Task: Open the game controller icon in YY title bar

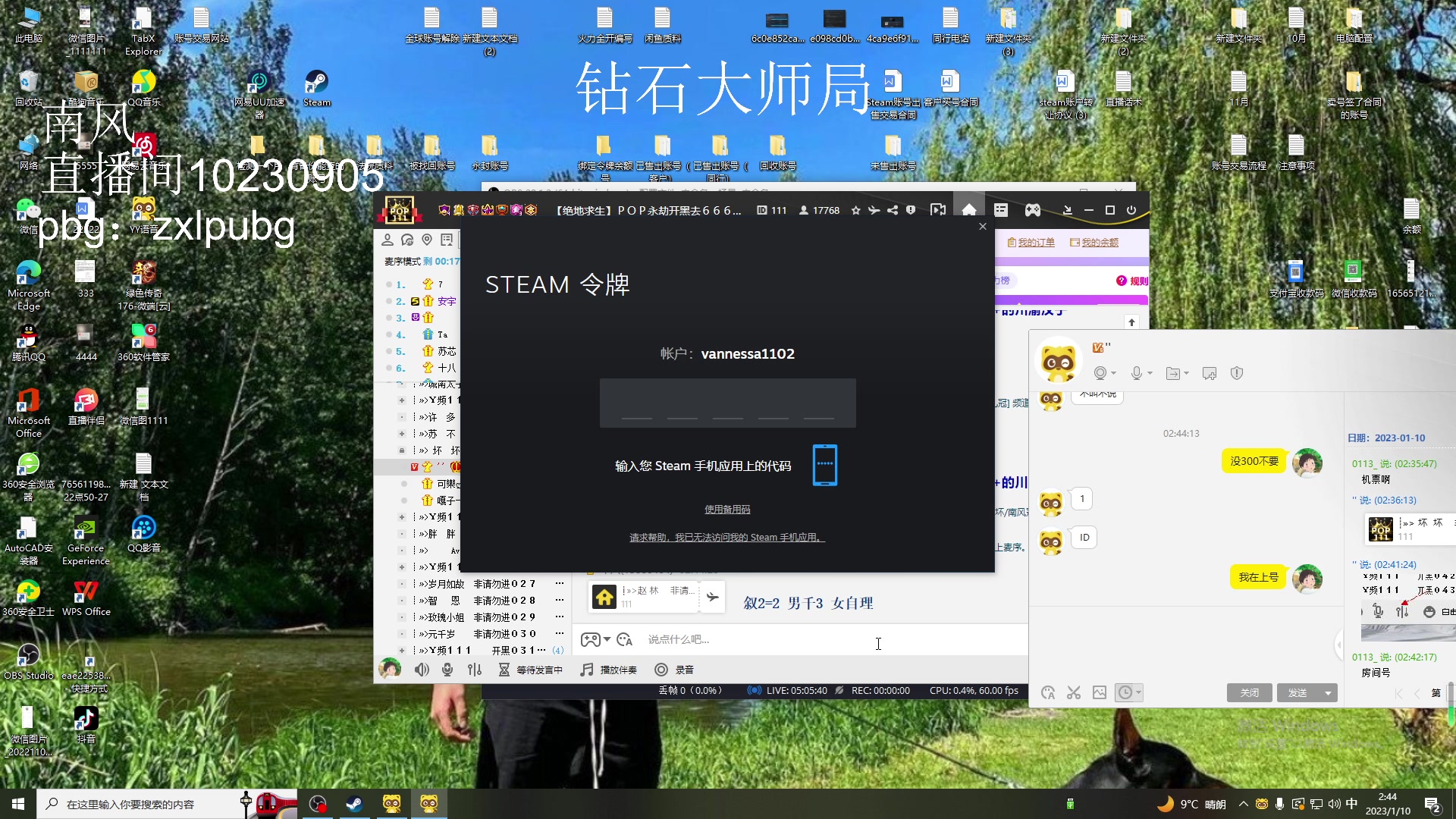Action: [1033, 210]
